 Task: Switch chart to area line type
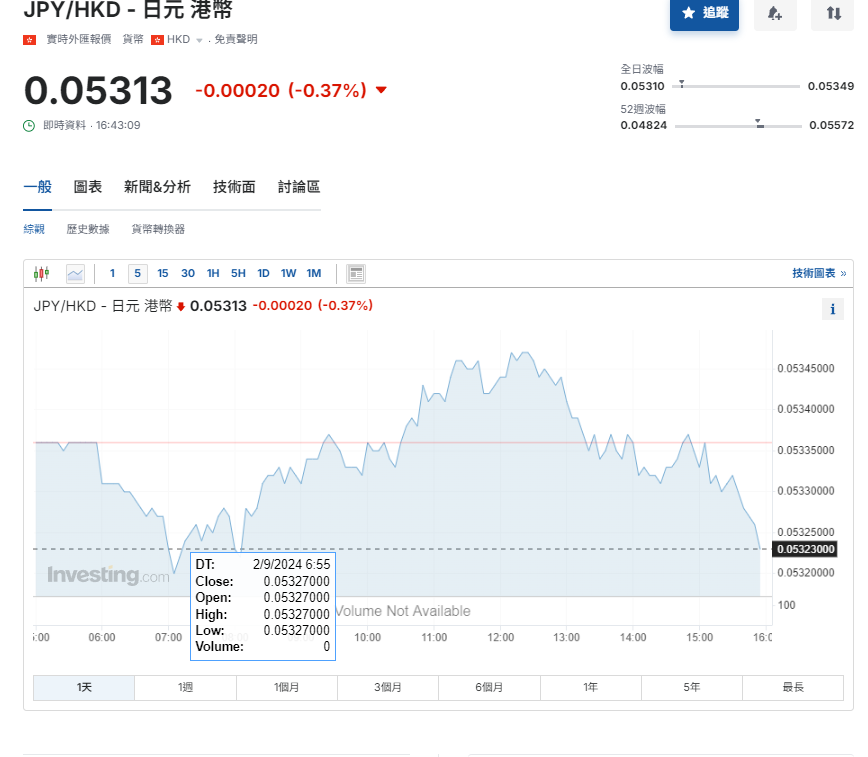pyautogui.click(x=75, y=273)
